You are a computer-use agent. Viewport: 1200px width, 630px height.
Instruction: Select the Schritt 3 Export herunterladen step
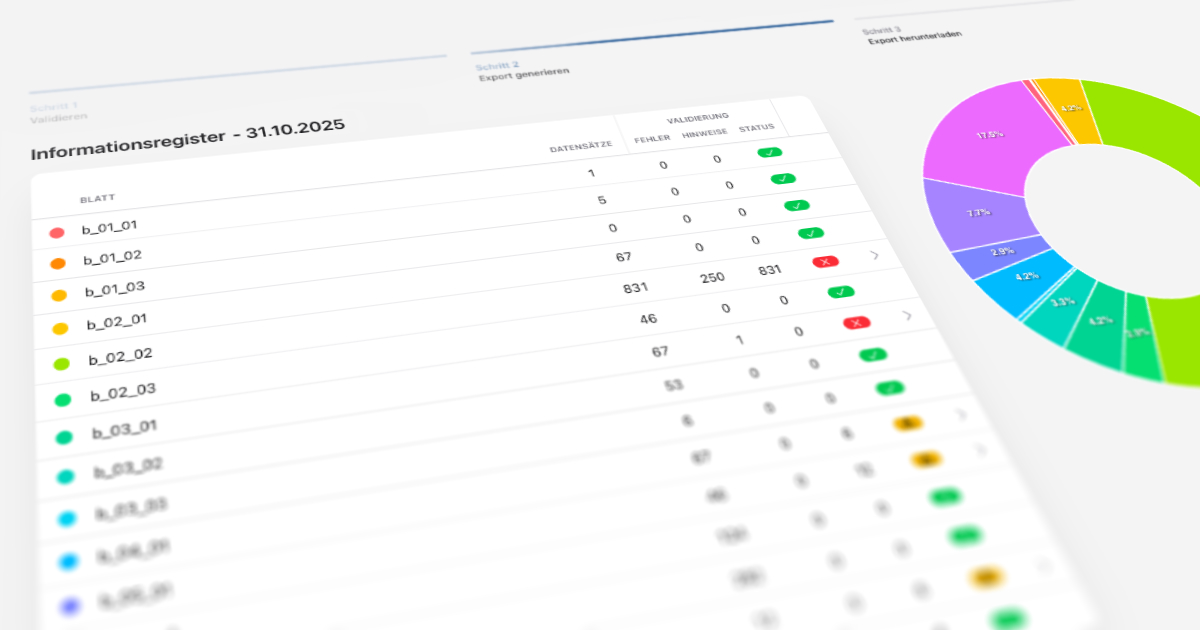(x=912, y=33)
